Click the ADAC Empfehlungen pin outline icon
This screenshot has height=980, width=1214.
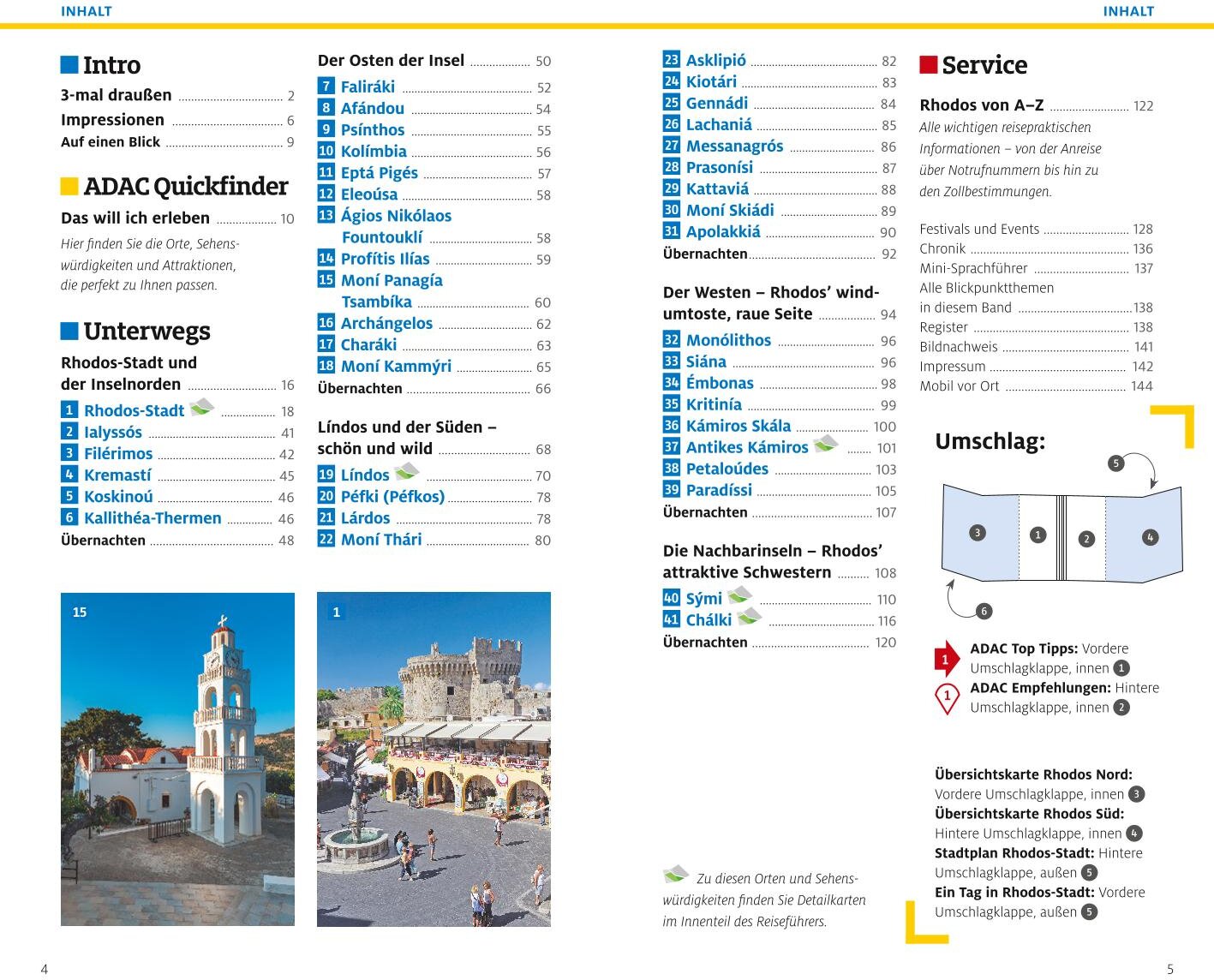(947, 698)
